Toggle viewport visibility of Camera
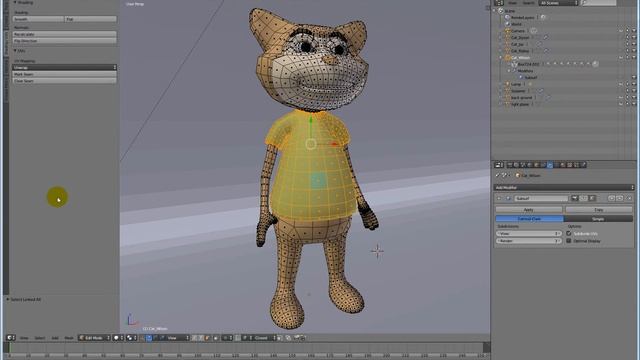Image resolution: width=640 pixels, height=360 pixels. [621, 31]
